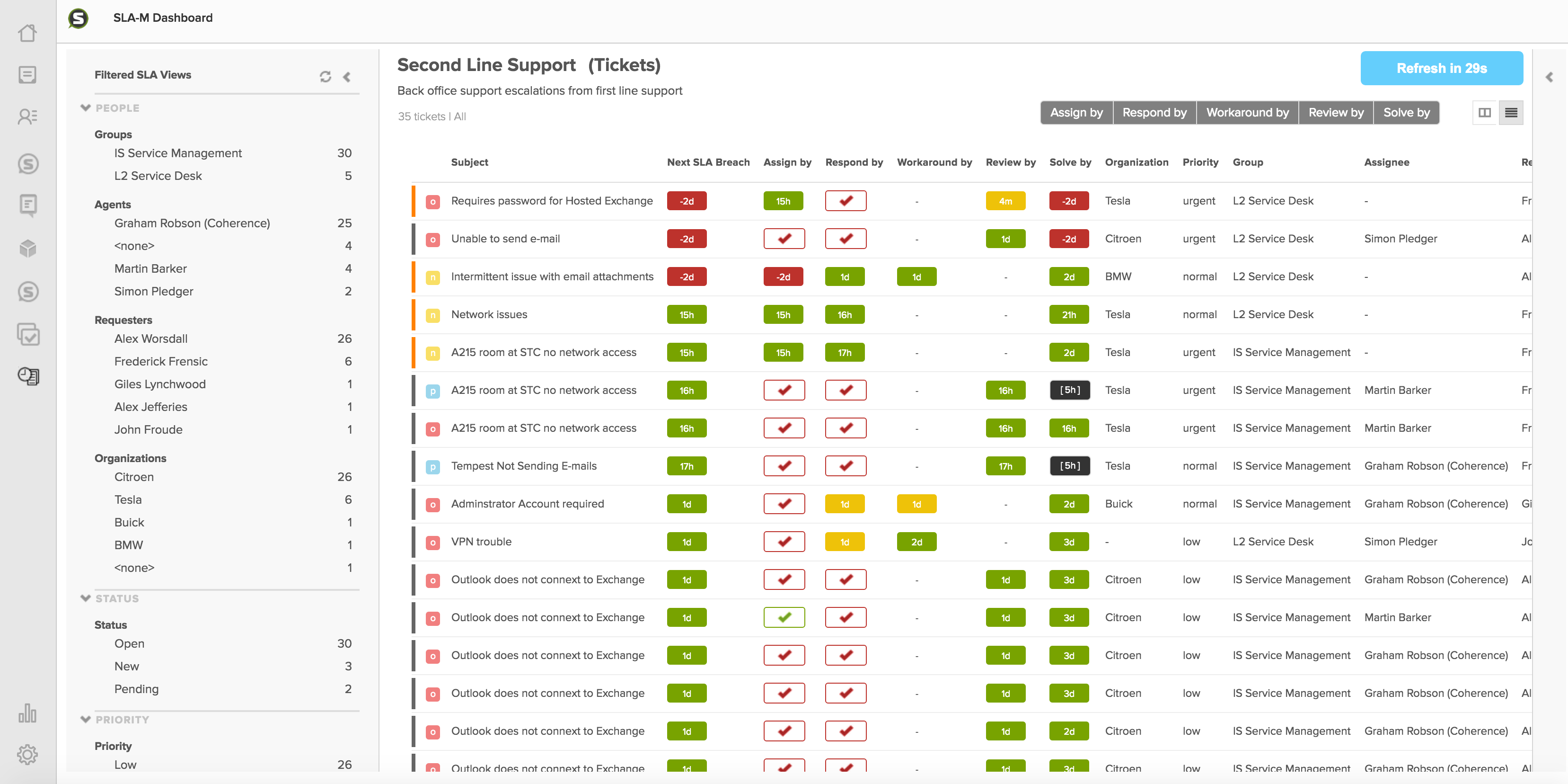The image size is (1568, 784).
Task: Collapse the STATUS section
Action: pos(85,598)
